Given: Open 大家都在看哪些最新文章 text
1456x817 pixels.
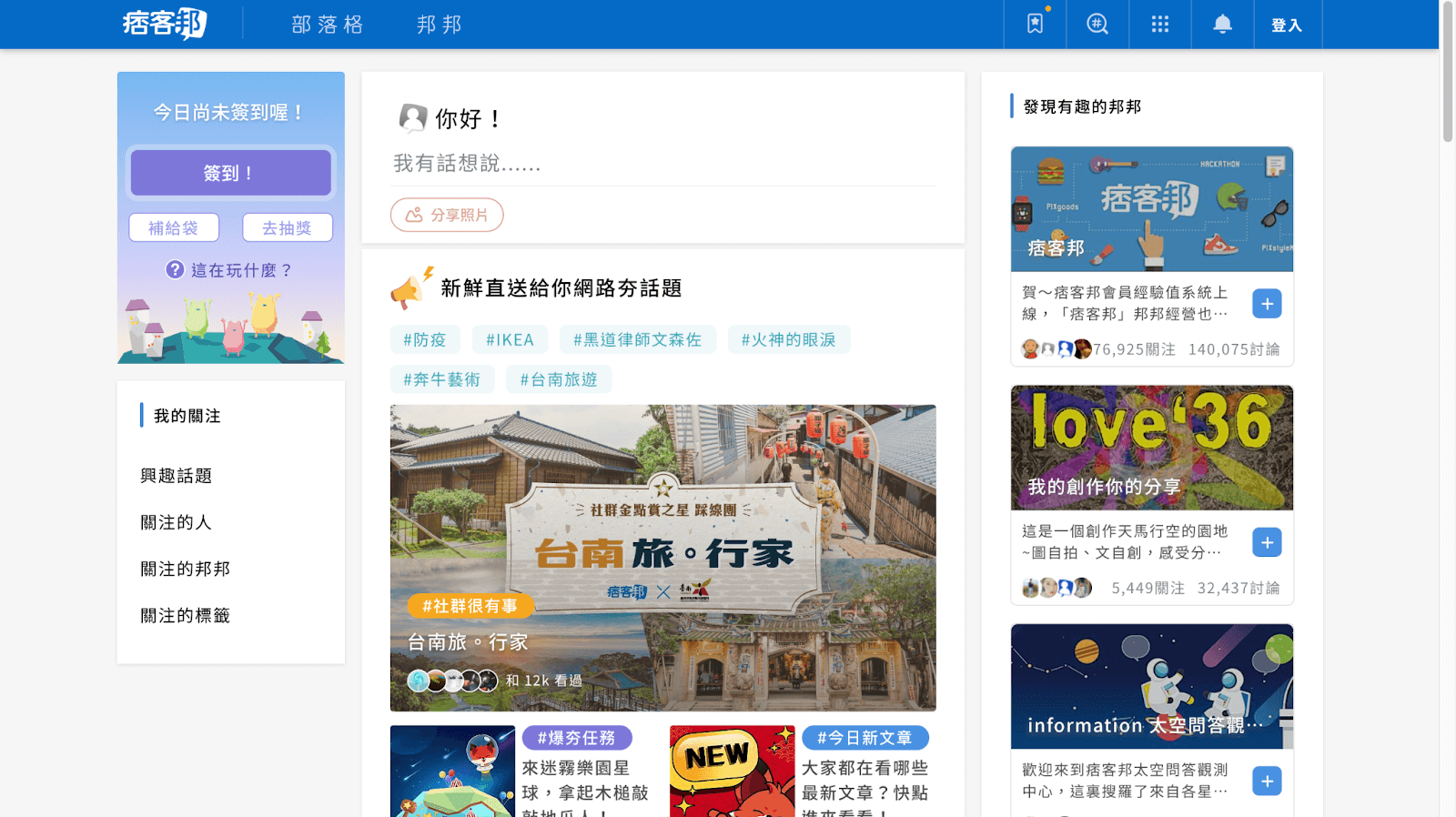Looking at the screenshot, I should (865, 788).
